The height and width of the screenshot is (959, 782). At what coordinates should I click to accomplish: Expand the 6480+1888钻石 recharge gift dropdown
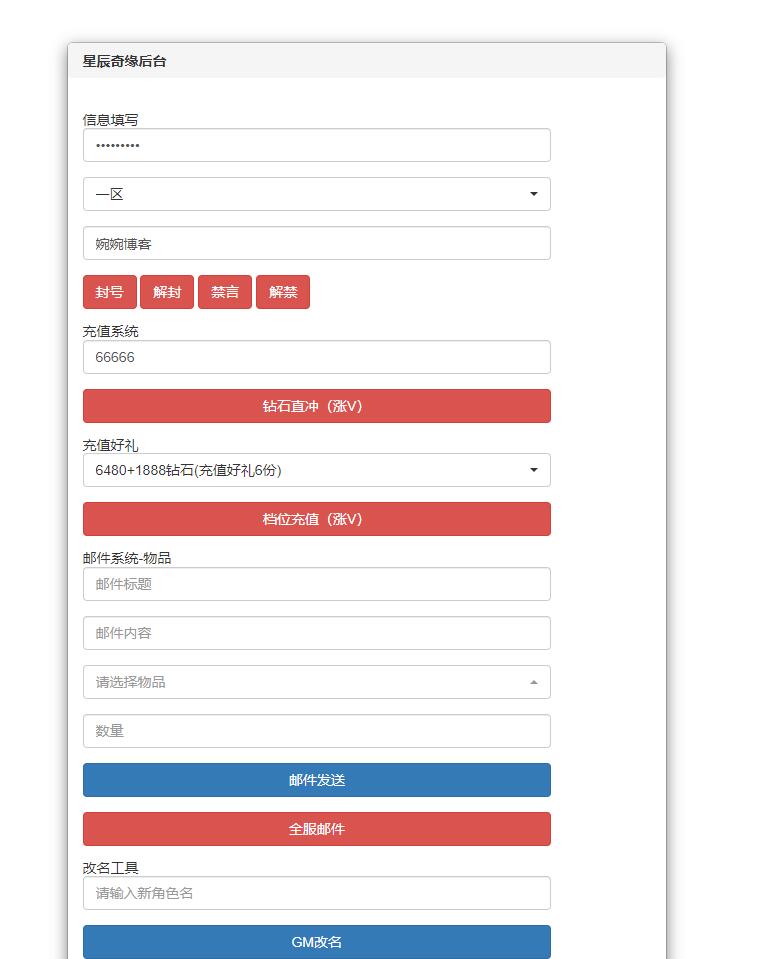(x=316, y=470)
